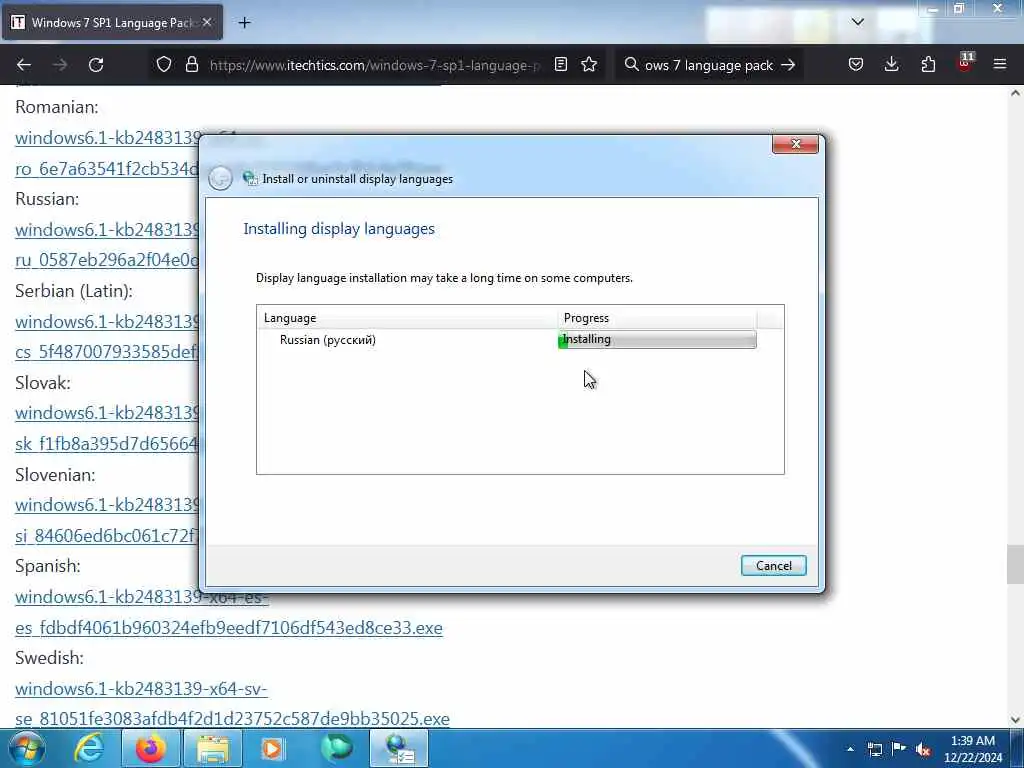Image resolution: width=1024 pixels, height=768 pixels.
Task: Close the Windows 7 SP1 Language Pack tab
Action: coord(207,23)
